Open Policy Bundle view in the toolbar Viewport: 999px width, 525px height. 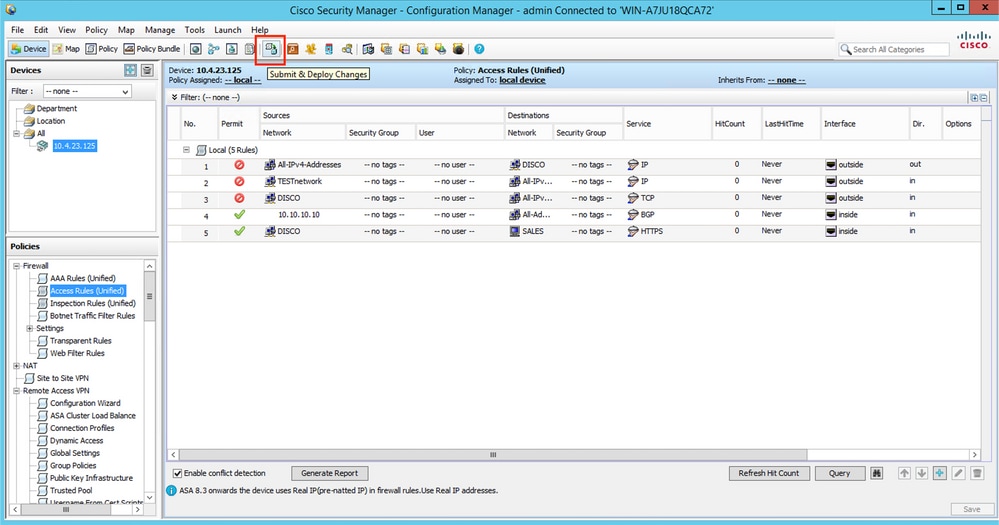coord(152,49)
